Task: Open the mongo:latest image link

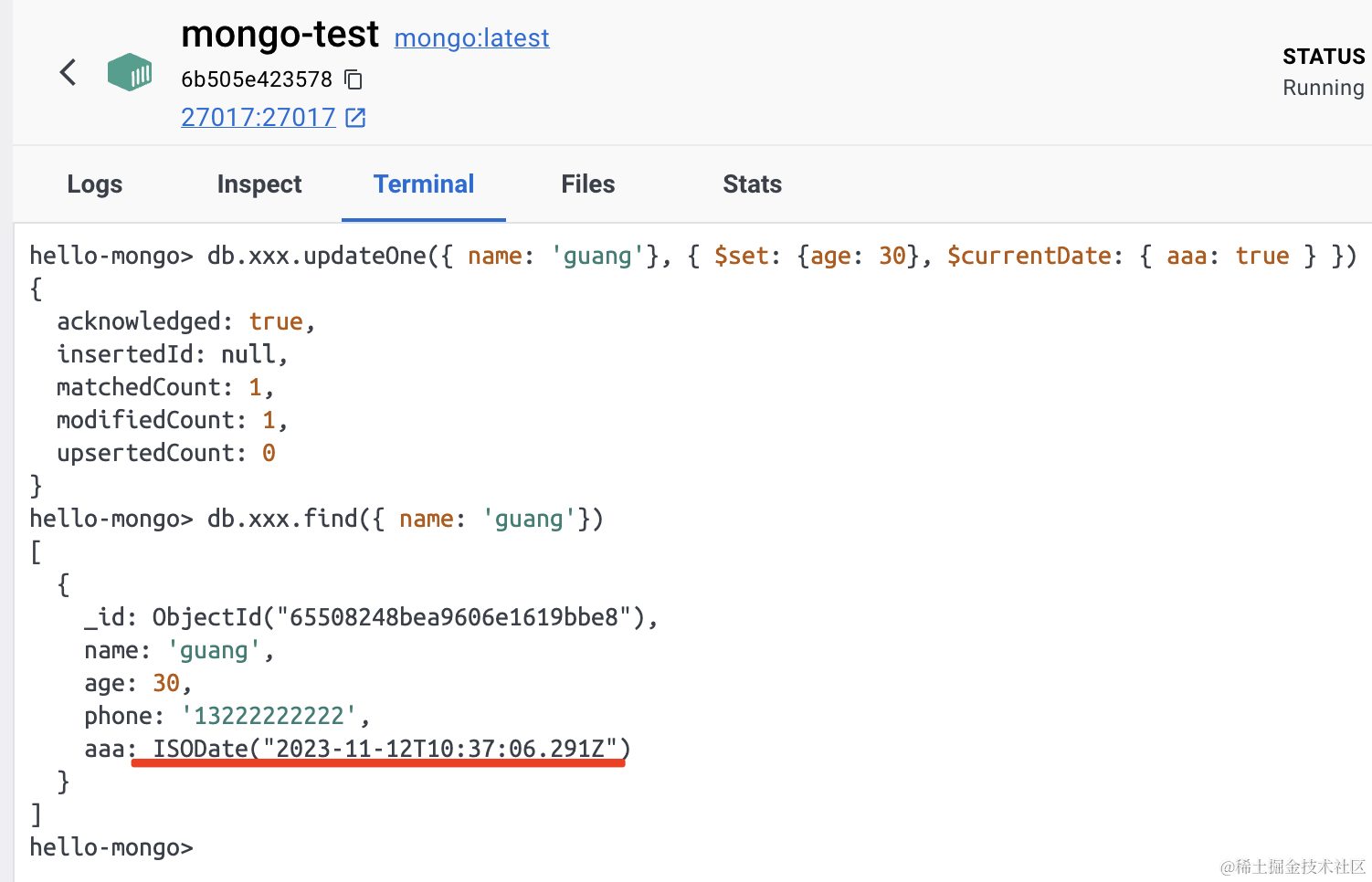Action: click(471, 38)
